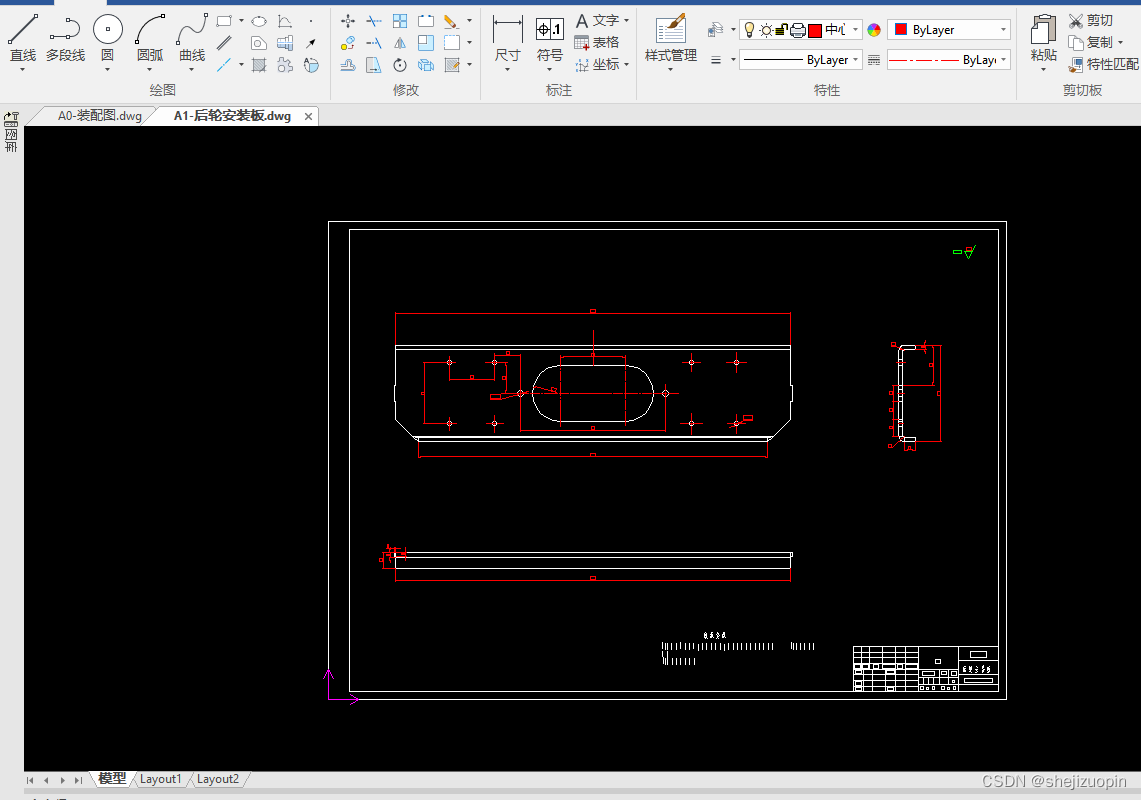The image size is (1141, 800).
Task: Click the 坐标 coordinate button
Action: click(x=597, y=65)
